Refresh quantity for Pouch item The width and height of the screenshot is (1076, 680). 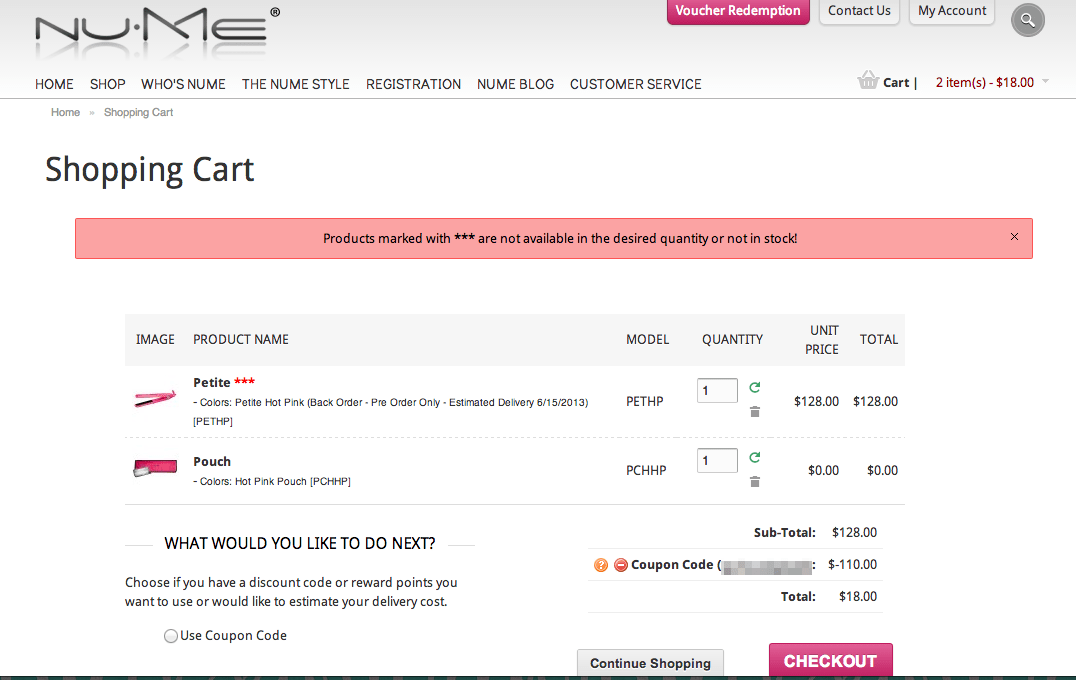pyautogui.click(x=755, y=458)
